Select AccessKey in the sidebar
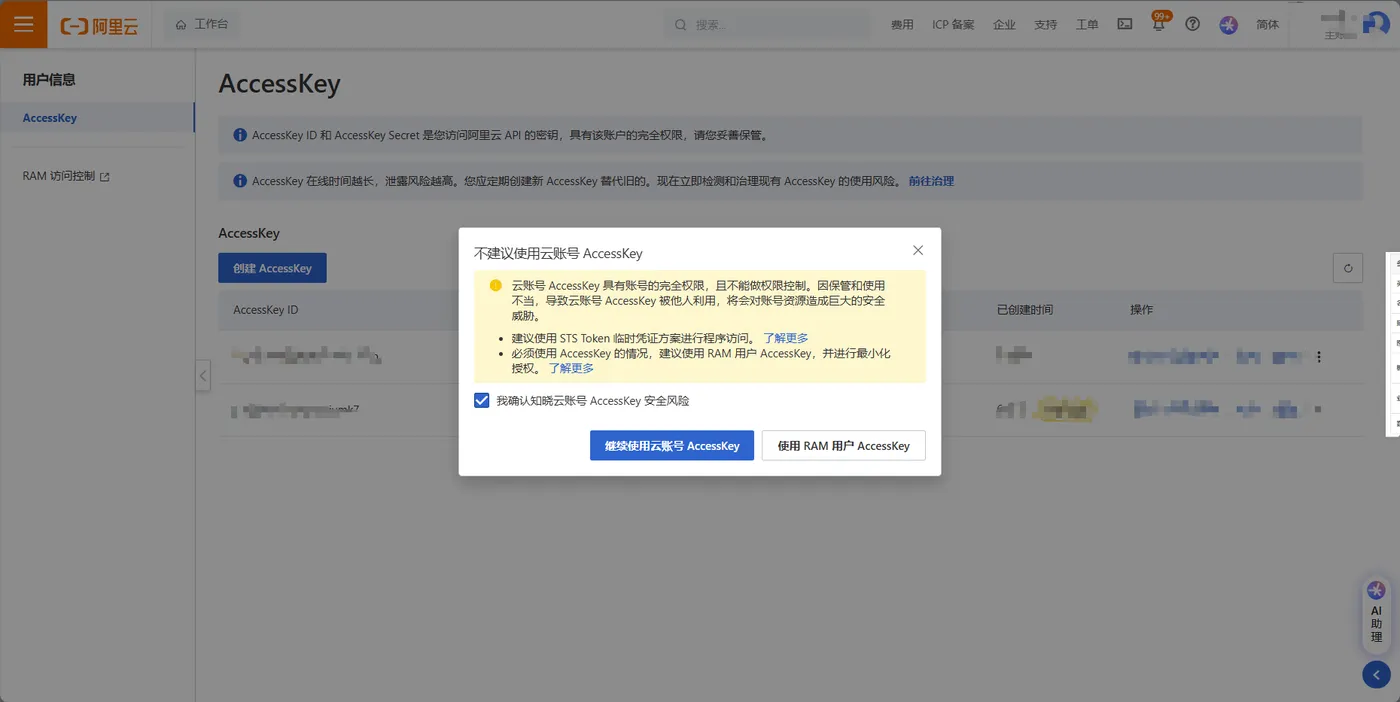The width and height of the screenshot is (1400, 702). pyautogui.click(x=97, y=118)
